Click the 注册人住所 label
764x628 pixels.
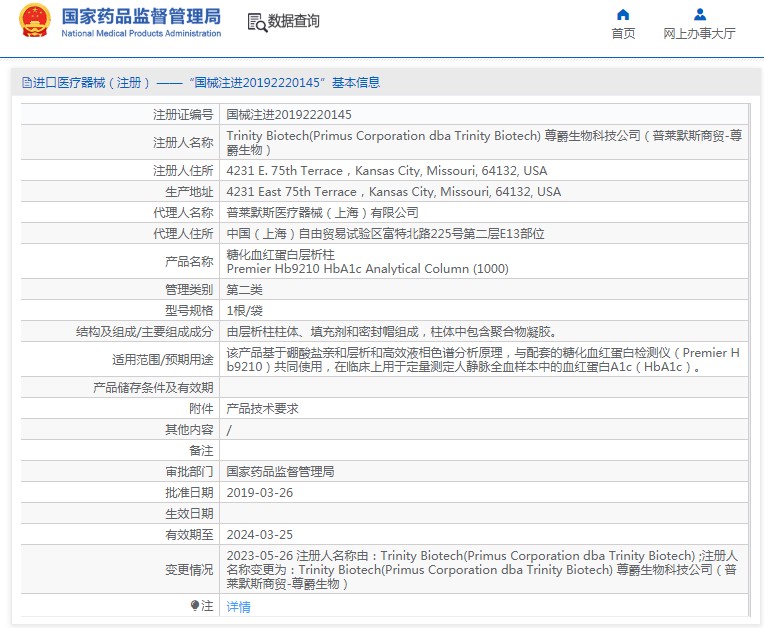coord(183,171)
